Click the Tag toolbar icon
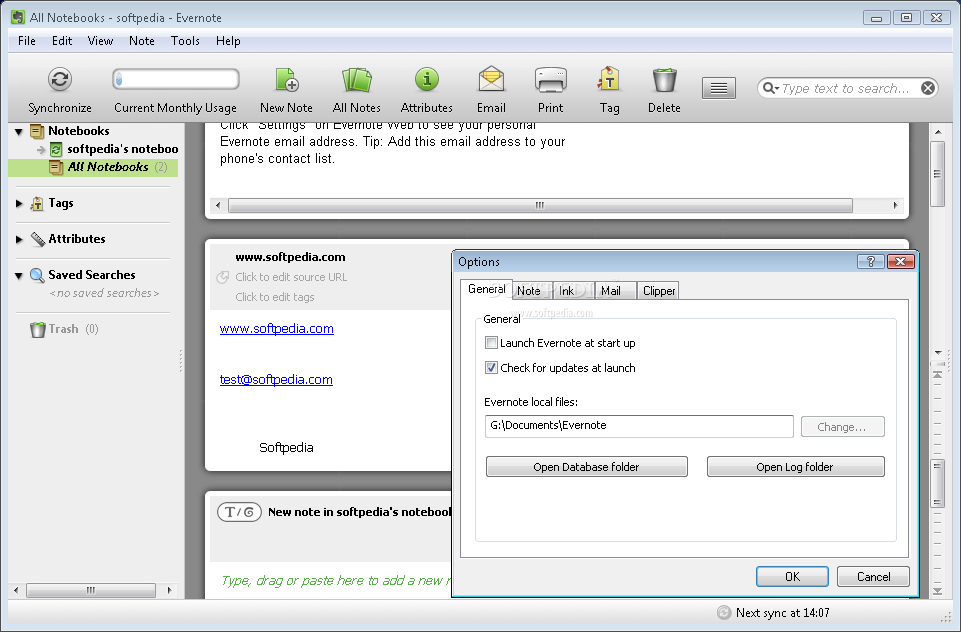The height and width of the screenshot is (632, 961). coord(609,80)
